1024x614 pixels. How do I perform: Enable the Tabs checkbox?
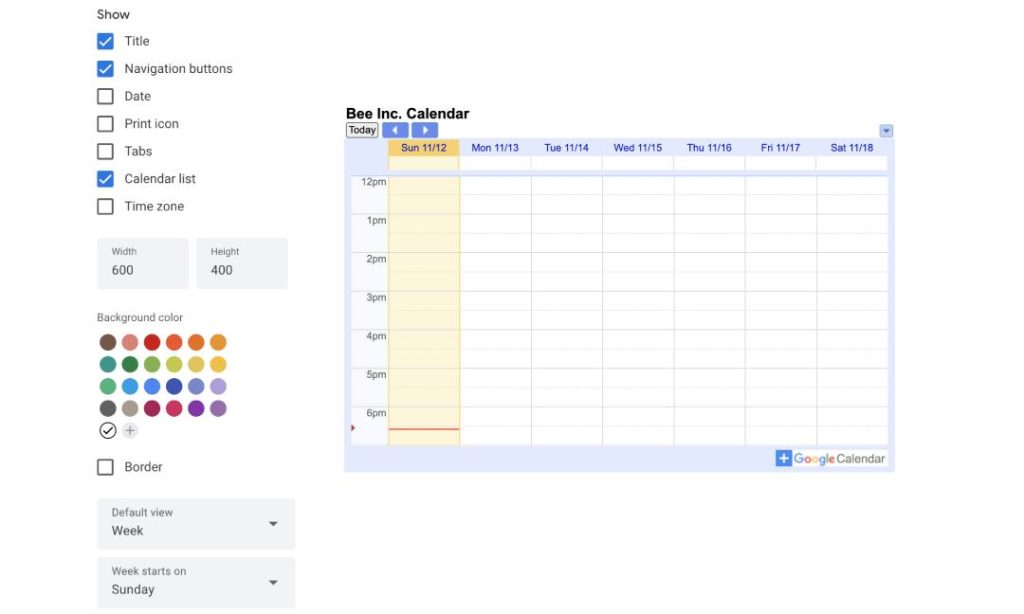(105, 151)
